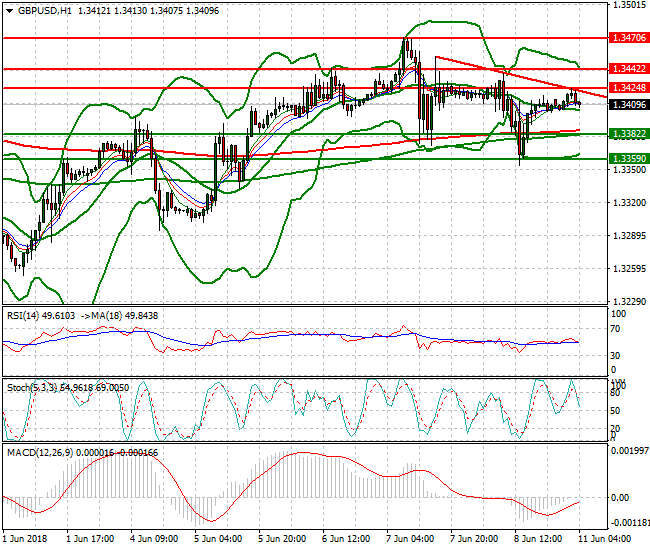Click the Stoch(5,3,3) indicator label
650x550 pixels.
coord(30,386)
